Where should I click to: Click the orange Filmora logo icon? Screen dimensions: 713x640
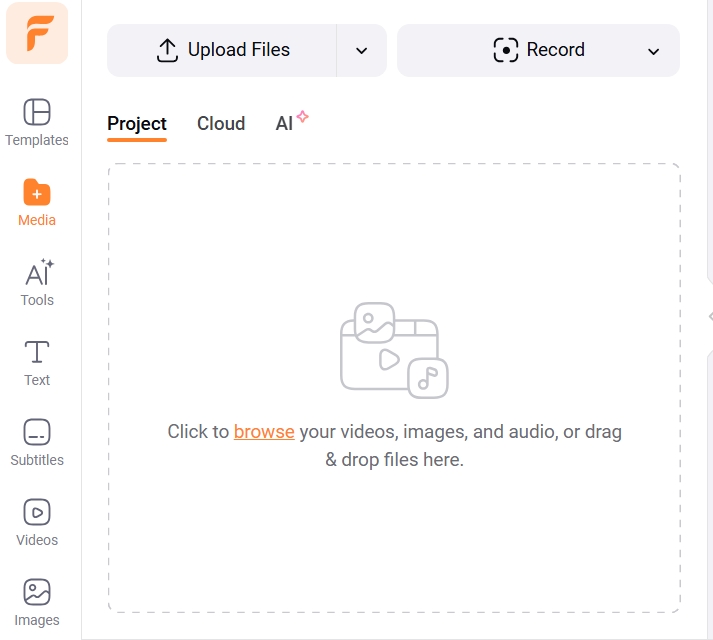pyautogui.click(x=37, y=33)
